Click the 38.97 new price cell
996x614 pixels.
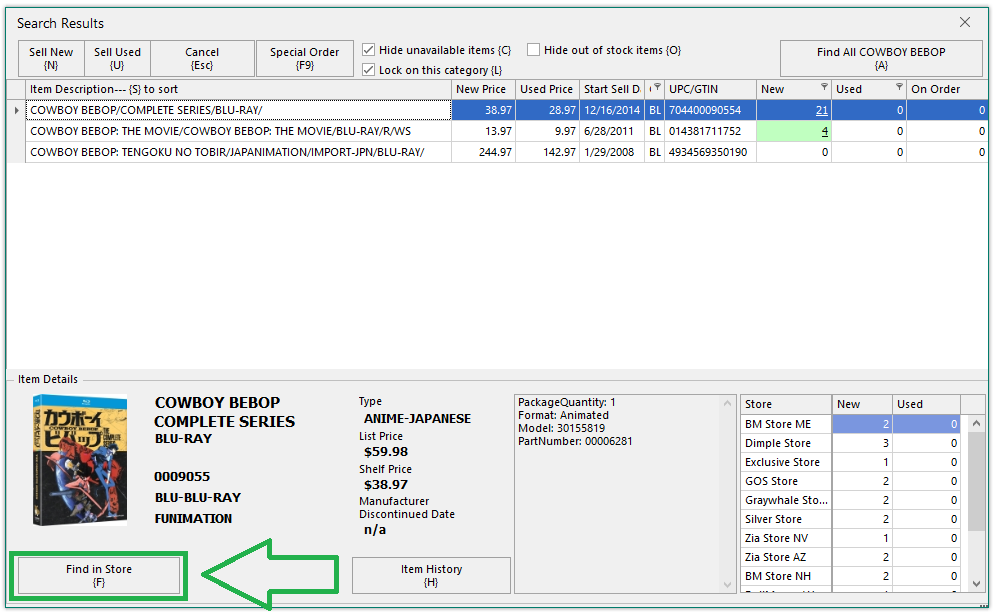[x=483, y=110]
